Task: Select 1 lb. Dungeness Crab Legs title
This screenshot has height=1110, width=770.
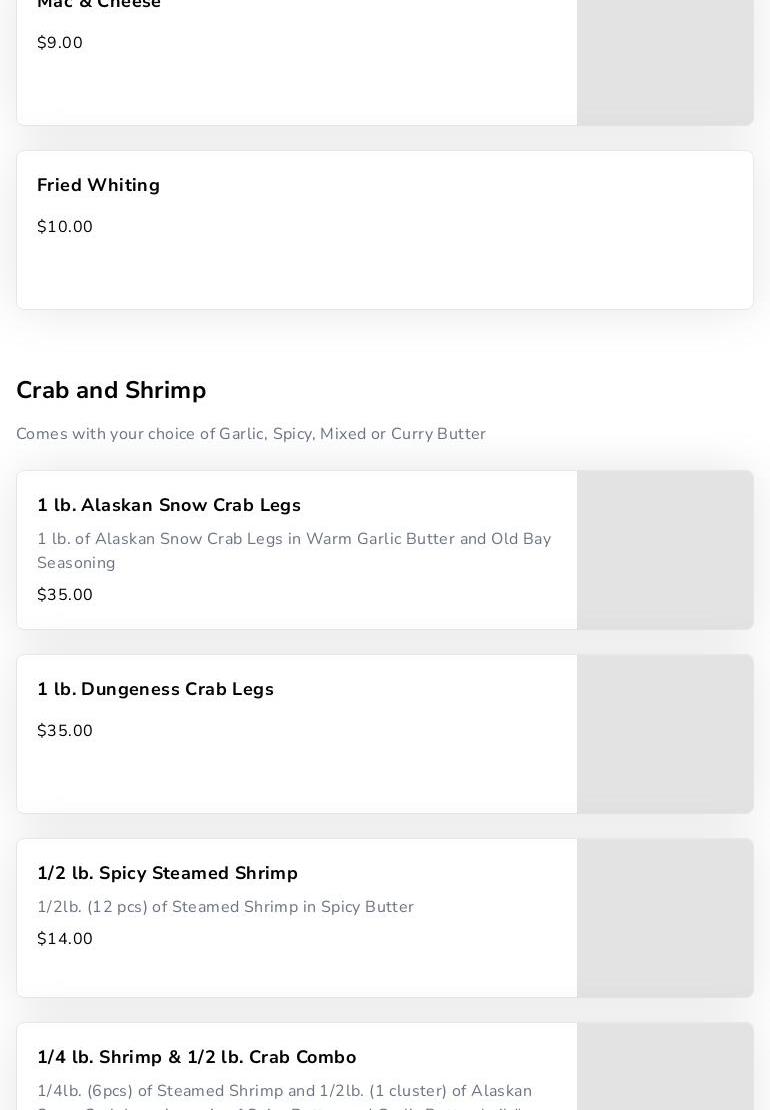Action: point(155,689)
